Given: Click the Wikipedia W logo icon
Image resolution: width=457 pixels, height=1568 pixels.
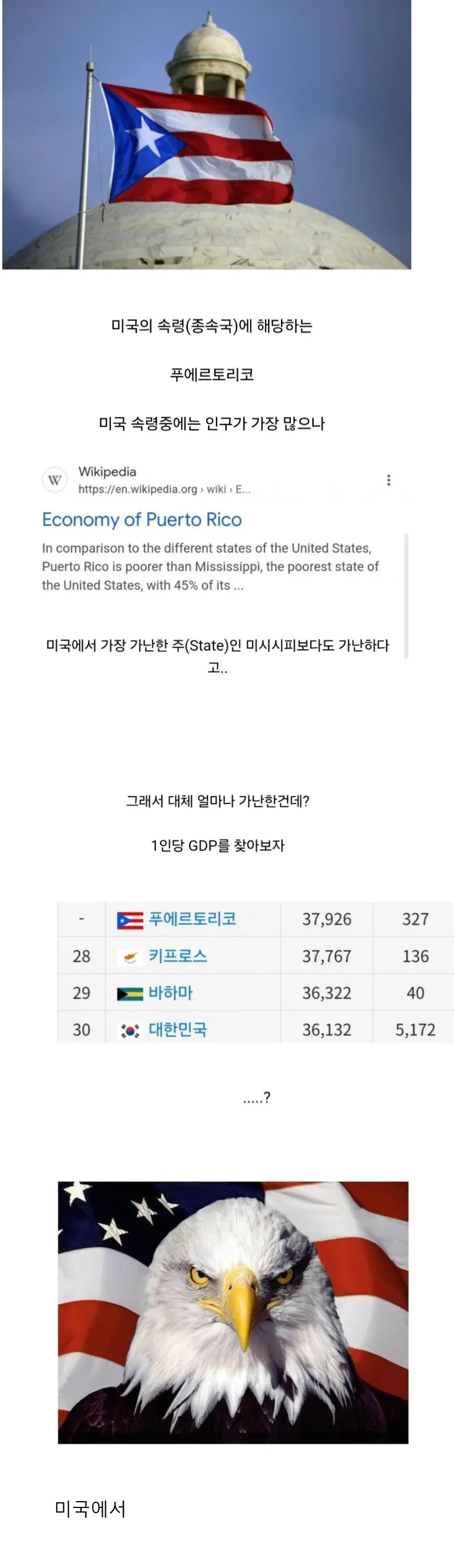Looking at the screenshot, I should (54, 479).
